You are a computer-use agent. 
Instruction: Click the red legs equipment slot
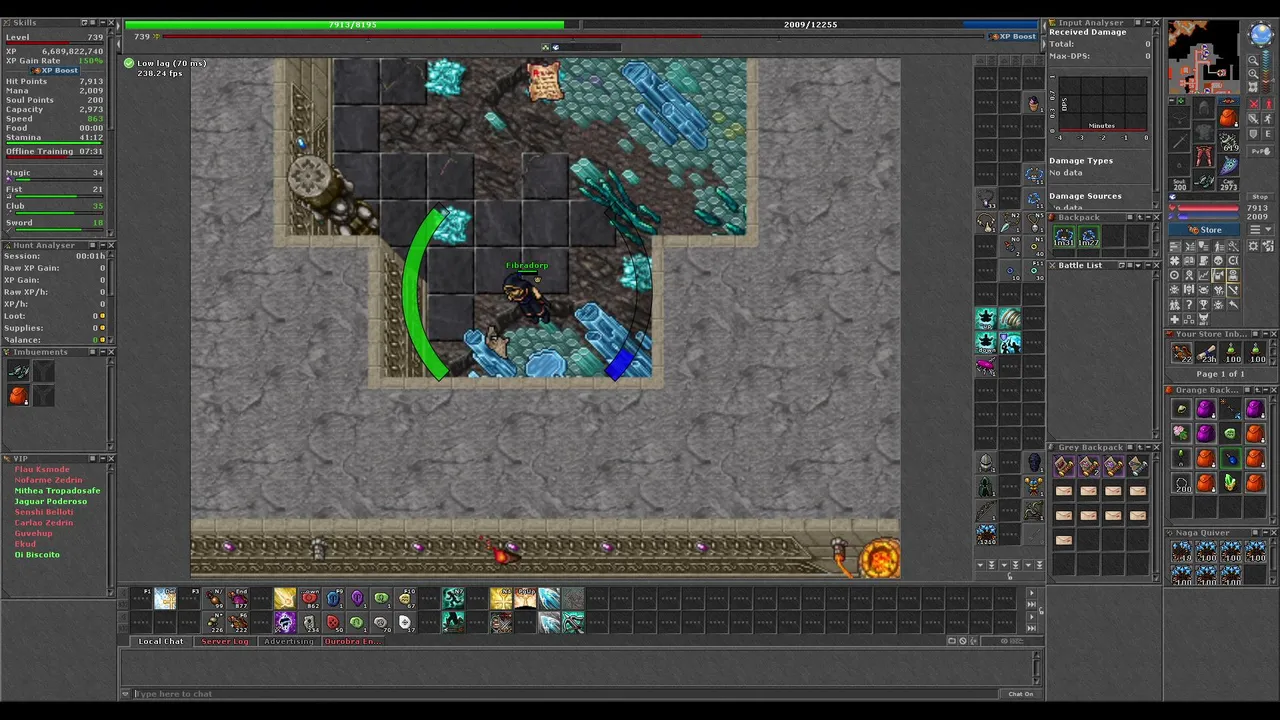[x=1202, y=156]
